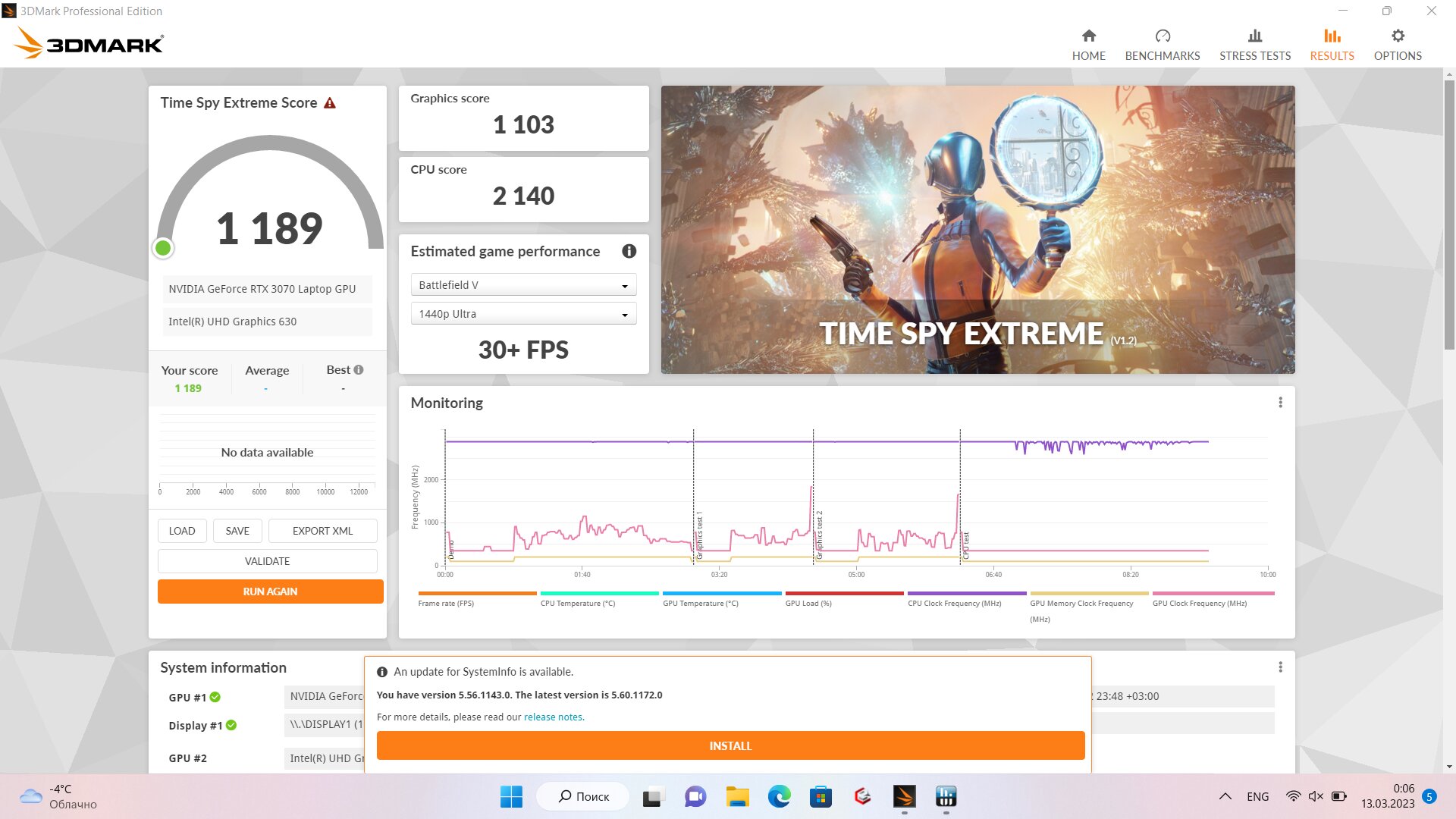Open the Chat app on the taskbar

tap(695, 796)
